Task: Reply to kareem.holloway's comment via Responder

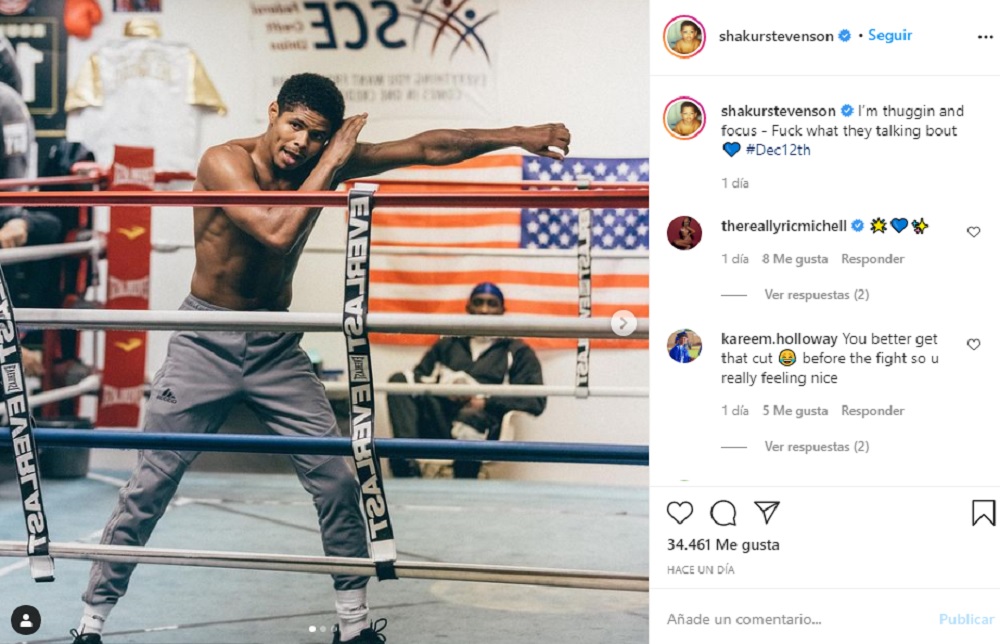Action: [872, 411]
